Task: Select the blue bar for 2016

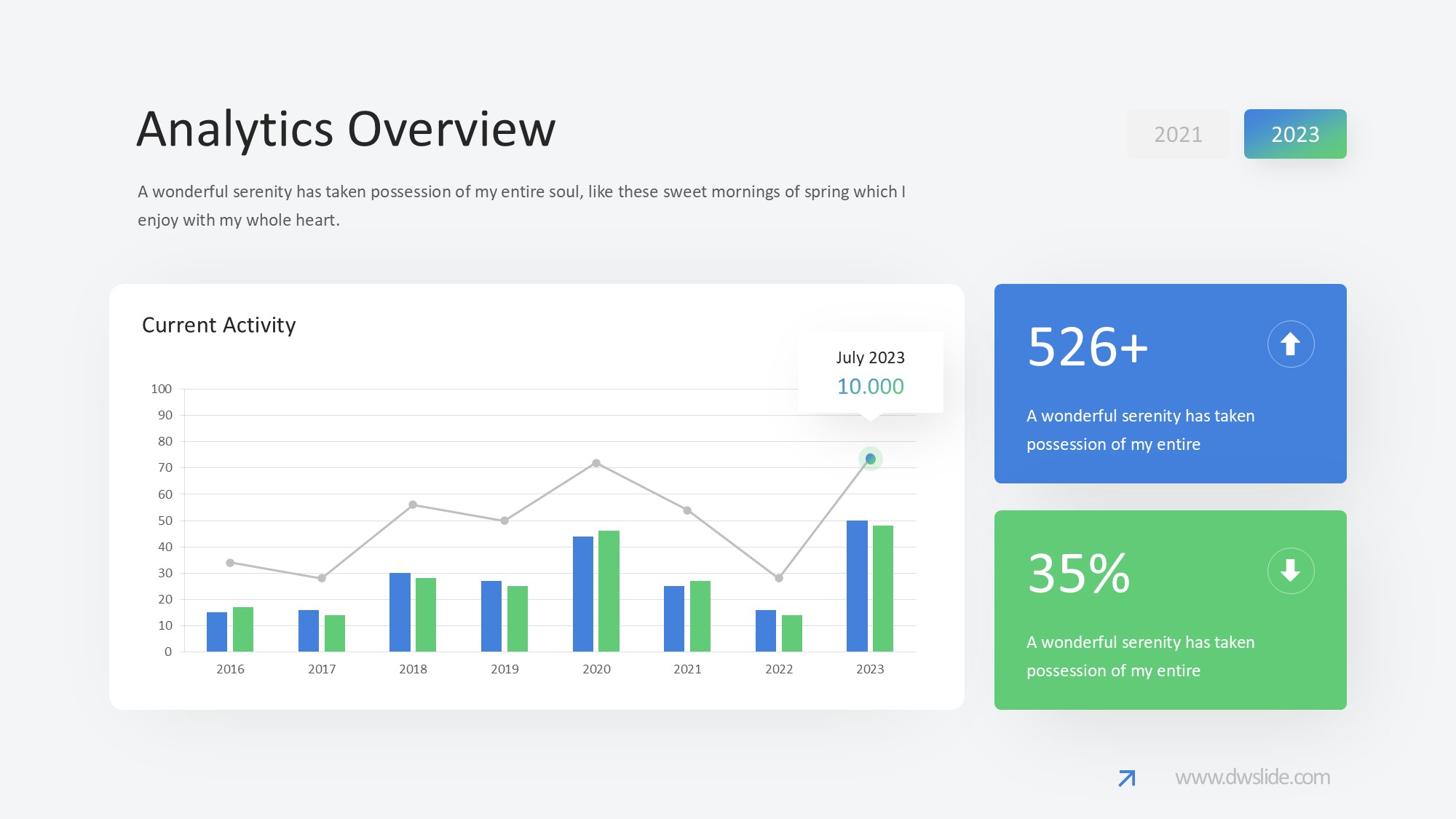Action: tap(217, 632)
